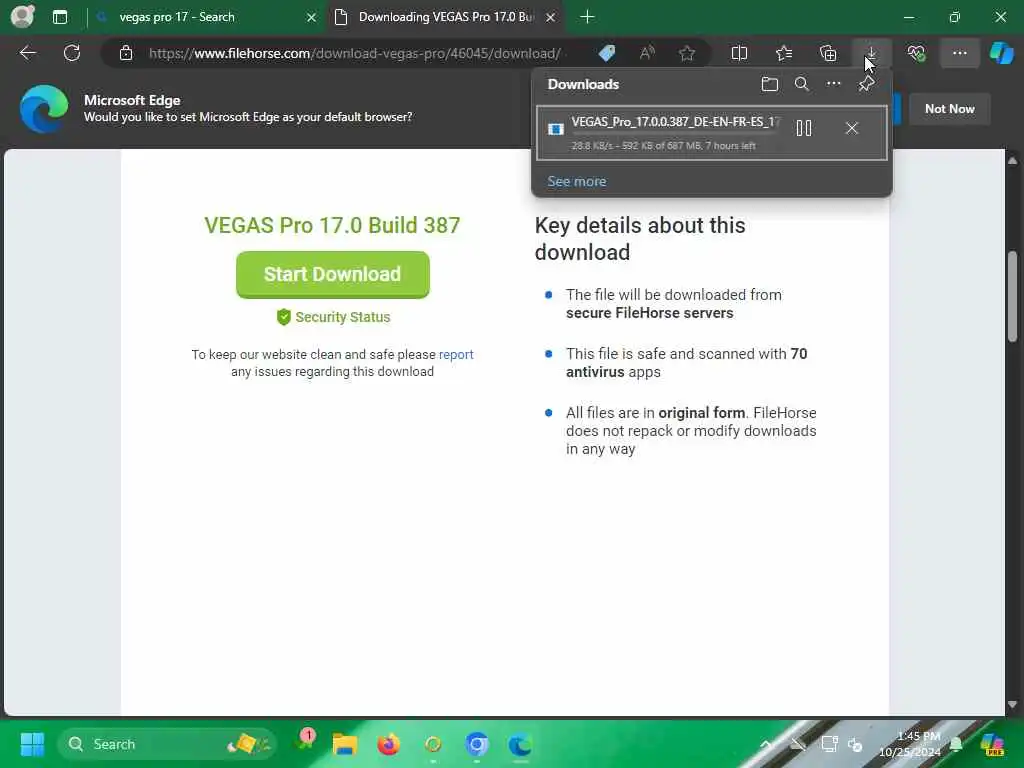Close the vegas pro 17 - Search tab
1024x768 pixels.
312,17
